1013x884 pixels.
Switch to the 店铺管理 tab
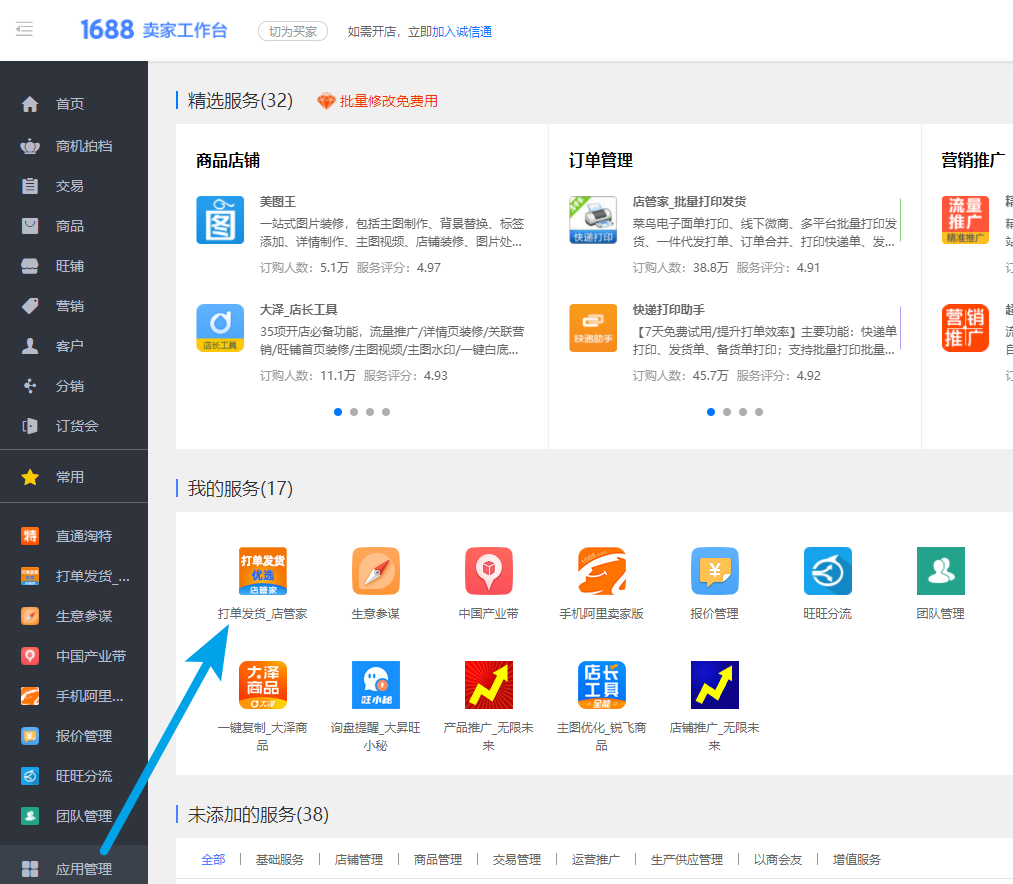point(359,859)
